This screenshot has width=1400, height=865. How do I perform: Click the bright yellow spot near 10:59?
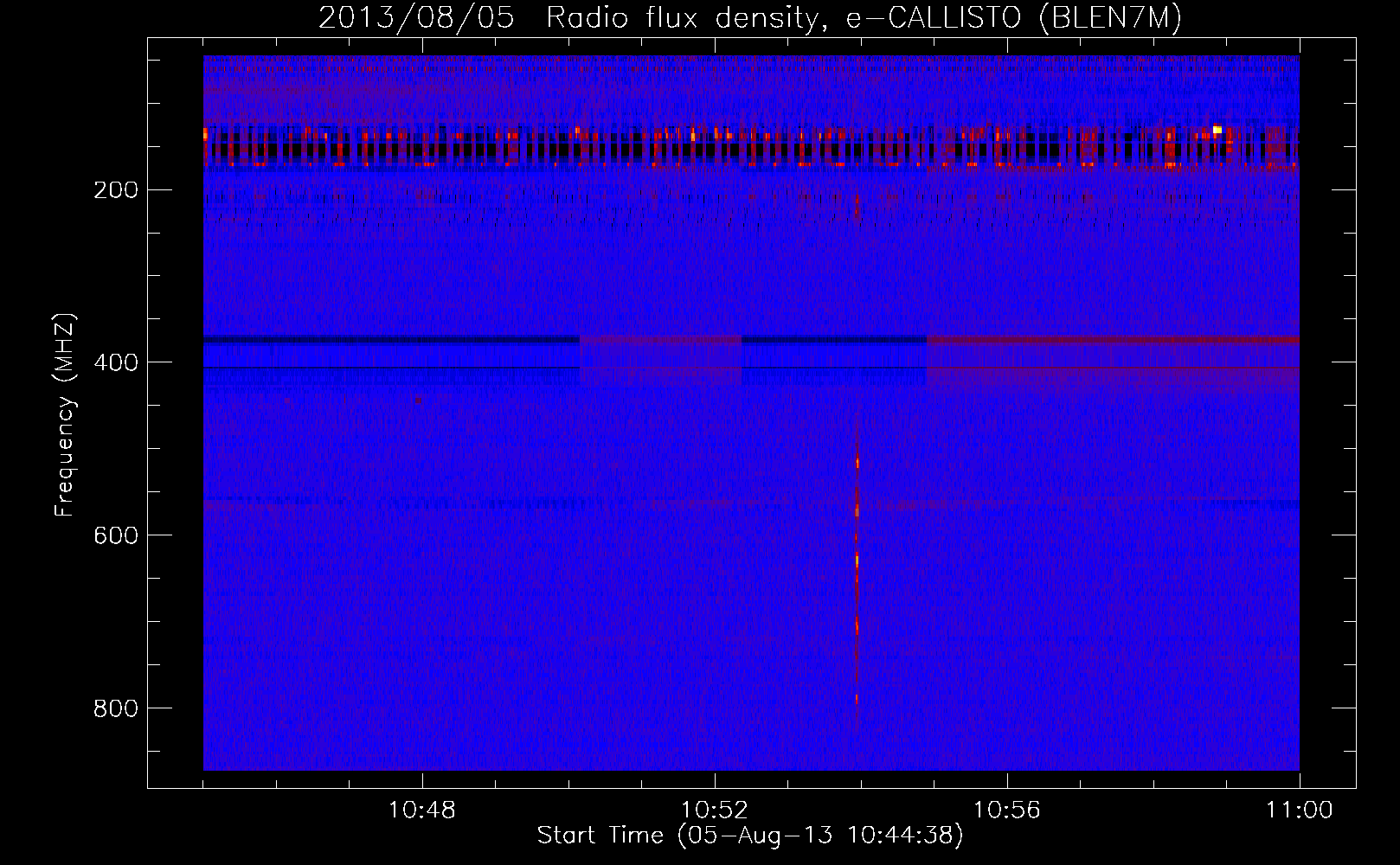click(1217, 130)
